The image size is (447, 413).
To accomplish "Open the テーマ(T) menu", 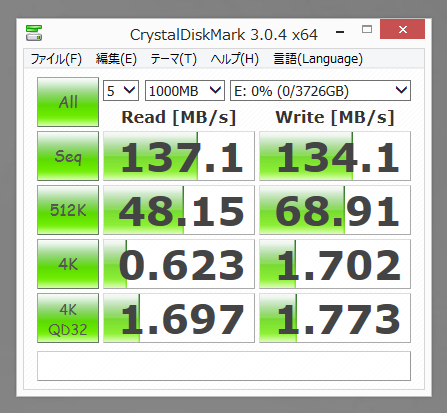I will point(173,59).
